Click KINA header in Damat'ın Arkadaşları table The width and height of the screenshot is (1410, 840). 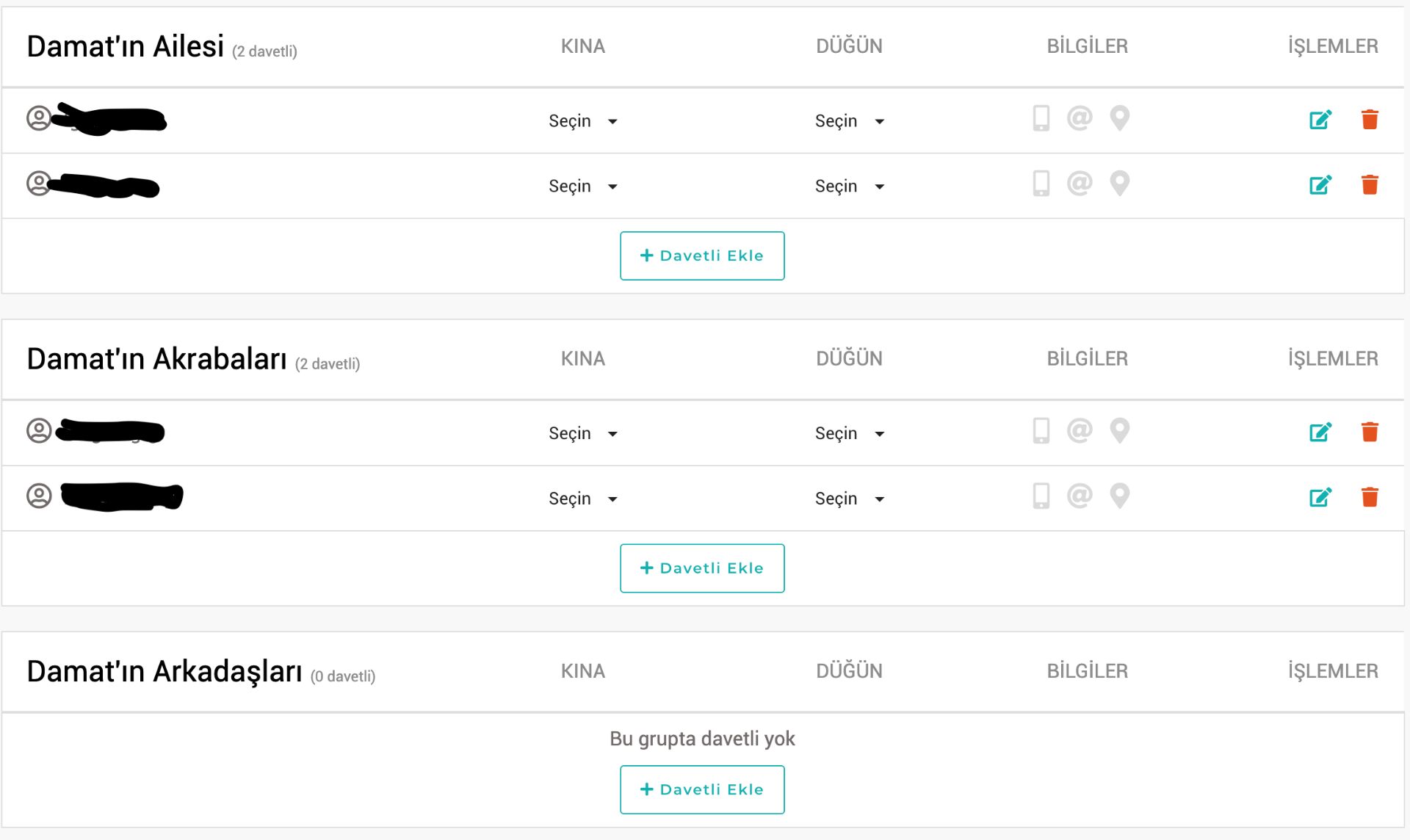pyautogui.click(x=583, y=671)
